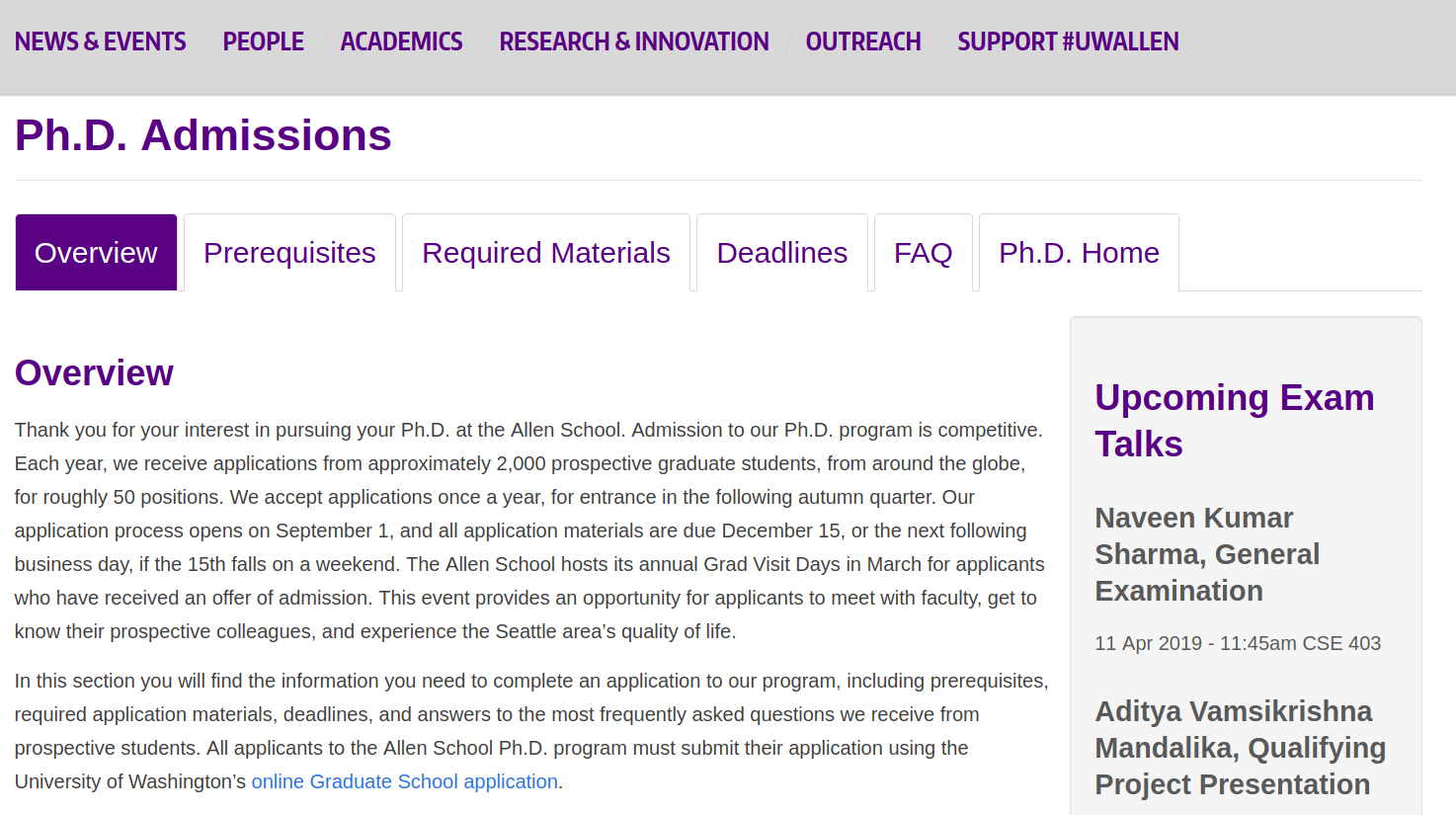Follow the online Graduate School application link
The width and height of the screenshot is (1456, 815).
[x=405, y=781]
